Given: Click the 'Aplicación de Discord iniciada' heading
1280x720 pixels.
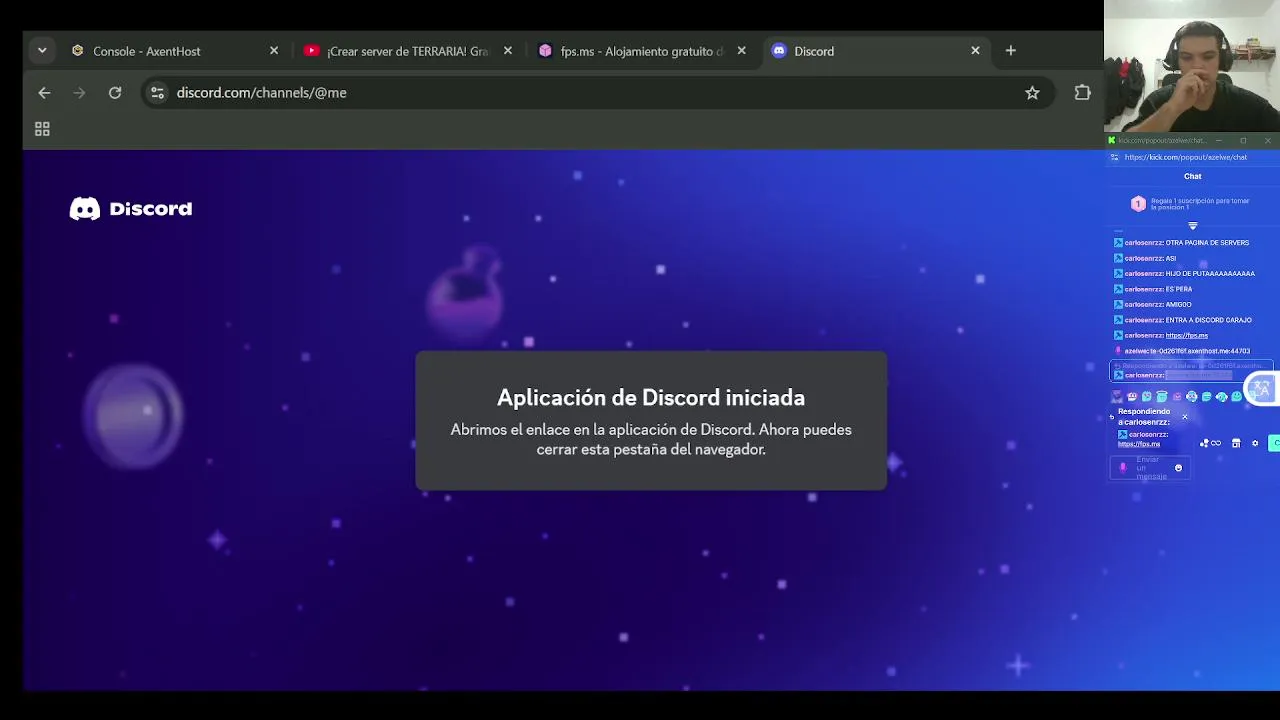Looking at the screenshot, I should click(x=651, y=398).
